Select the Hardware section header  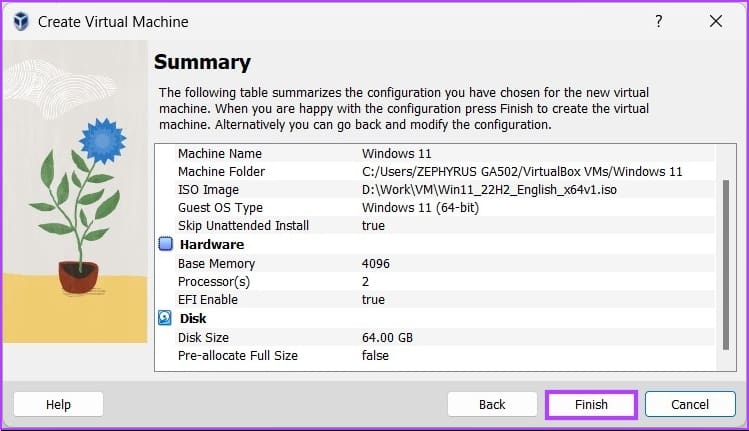[212, 245]
